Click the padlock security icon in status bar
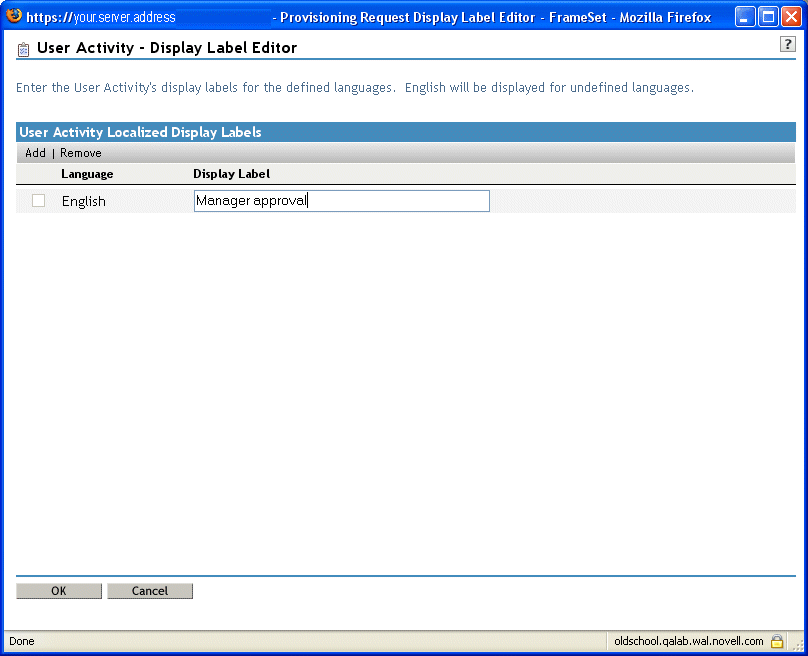The width and height of the screenshot is (808, 656). tap(777, 641)
